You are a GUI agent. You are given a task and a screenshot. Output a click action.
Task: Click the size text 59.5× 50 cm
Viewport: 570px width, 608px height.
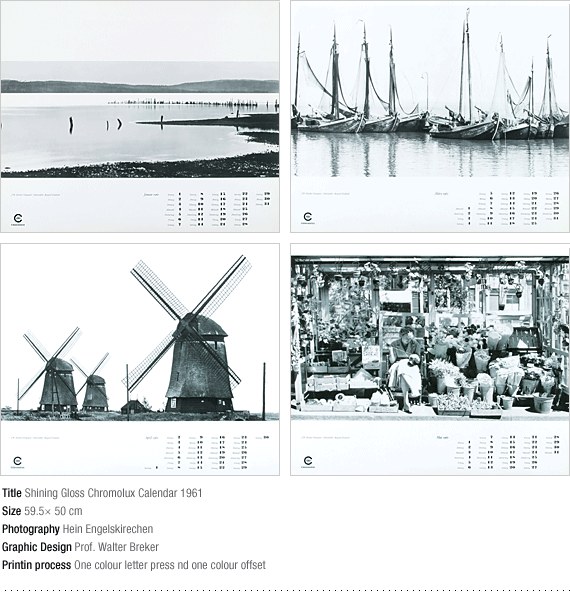tap(53, 511)
